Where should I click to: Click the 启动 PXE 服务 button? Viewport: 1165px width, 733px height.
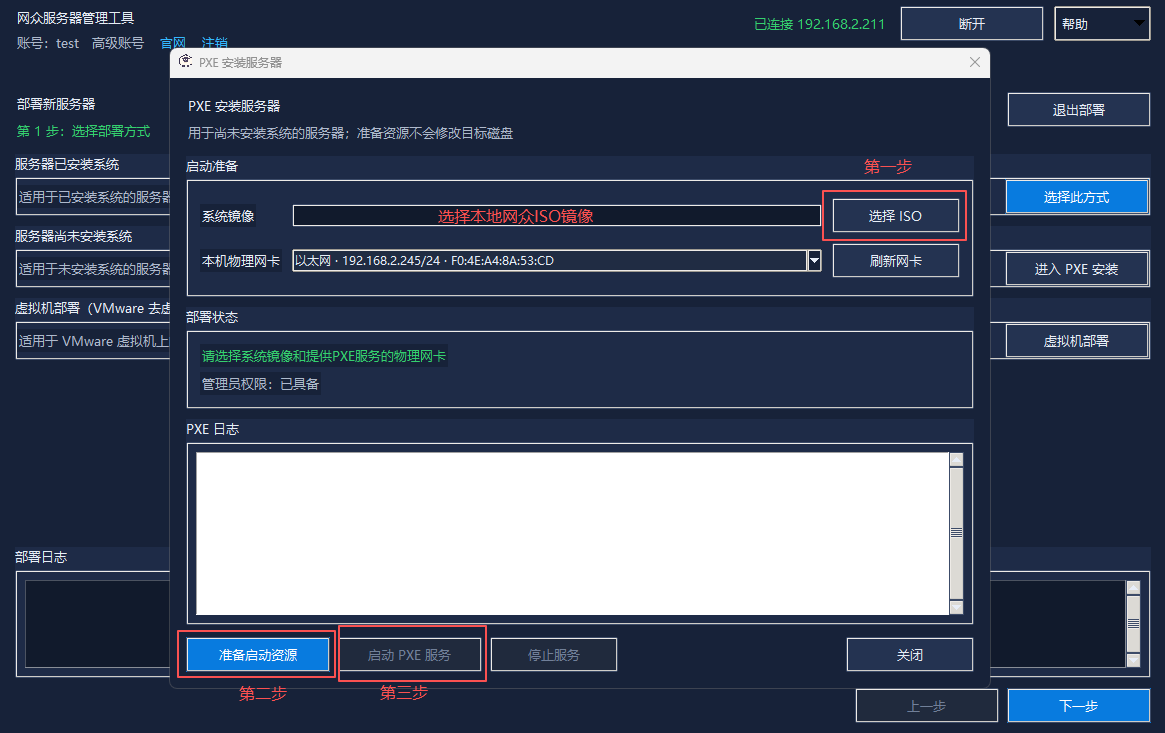[409, 655]
